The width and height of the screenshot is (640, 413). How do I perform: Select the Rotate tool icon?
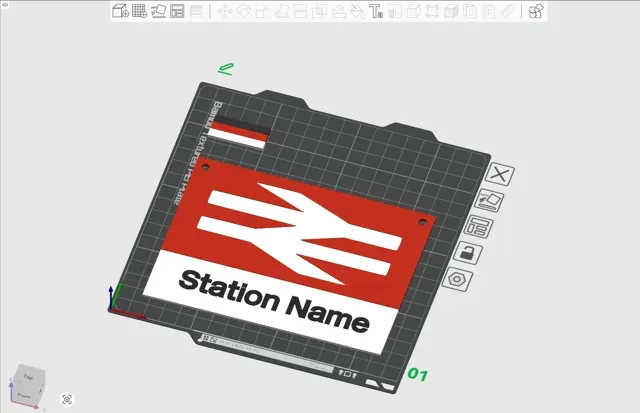coord(244,11)
